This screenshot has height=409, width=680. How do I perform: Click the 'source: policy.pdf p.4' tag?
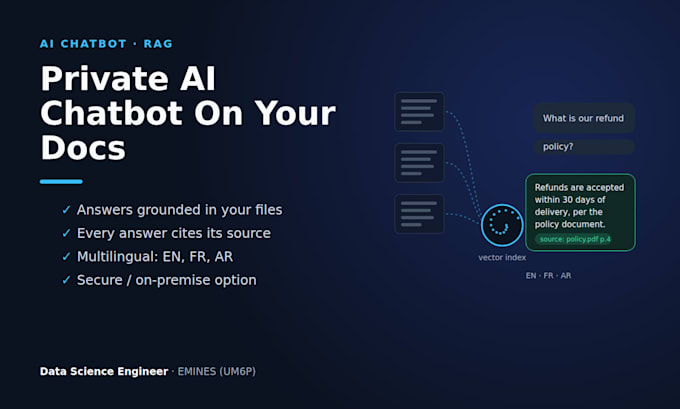[x=574, y=239]
